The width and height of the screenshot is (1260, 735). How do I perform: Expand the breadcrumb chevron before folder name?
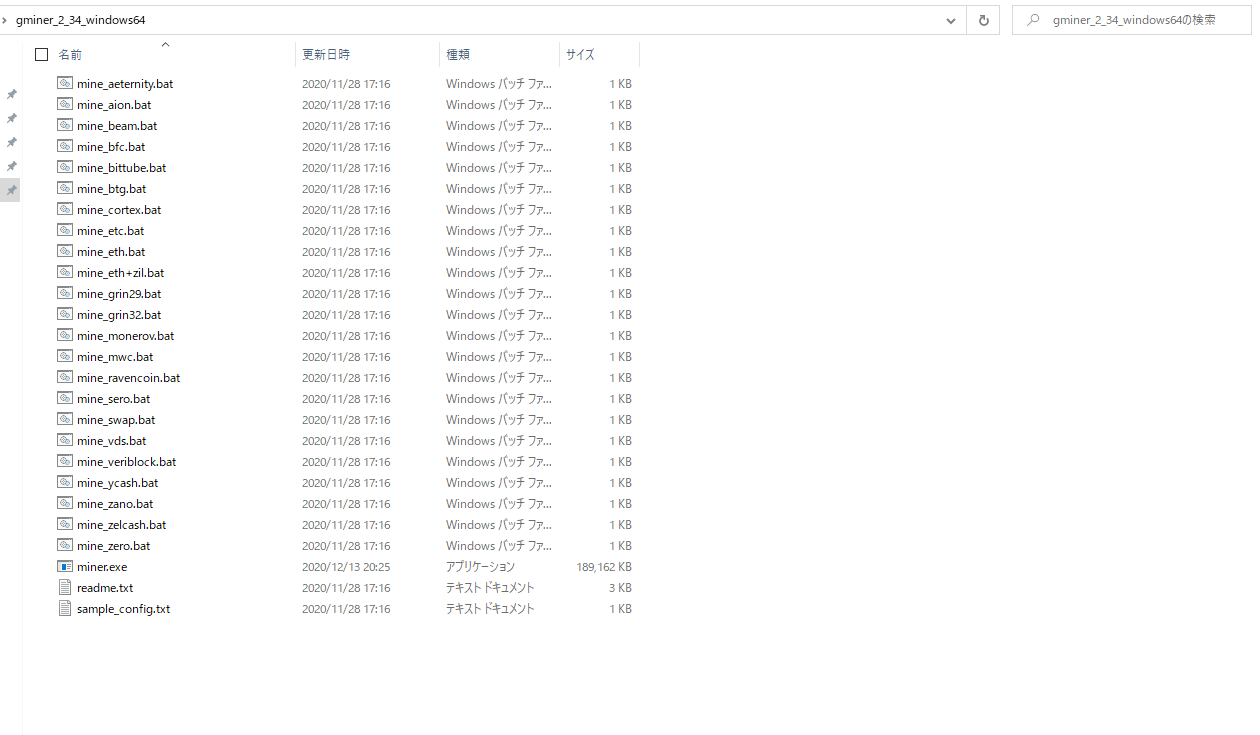[x=5, y=20]
